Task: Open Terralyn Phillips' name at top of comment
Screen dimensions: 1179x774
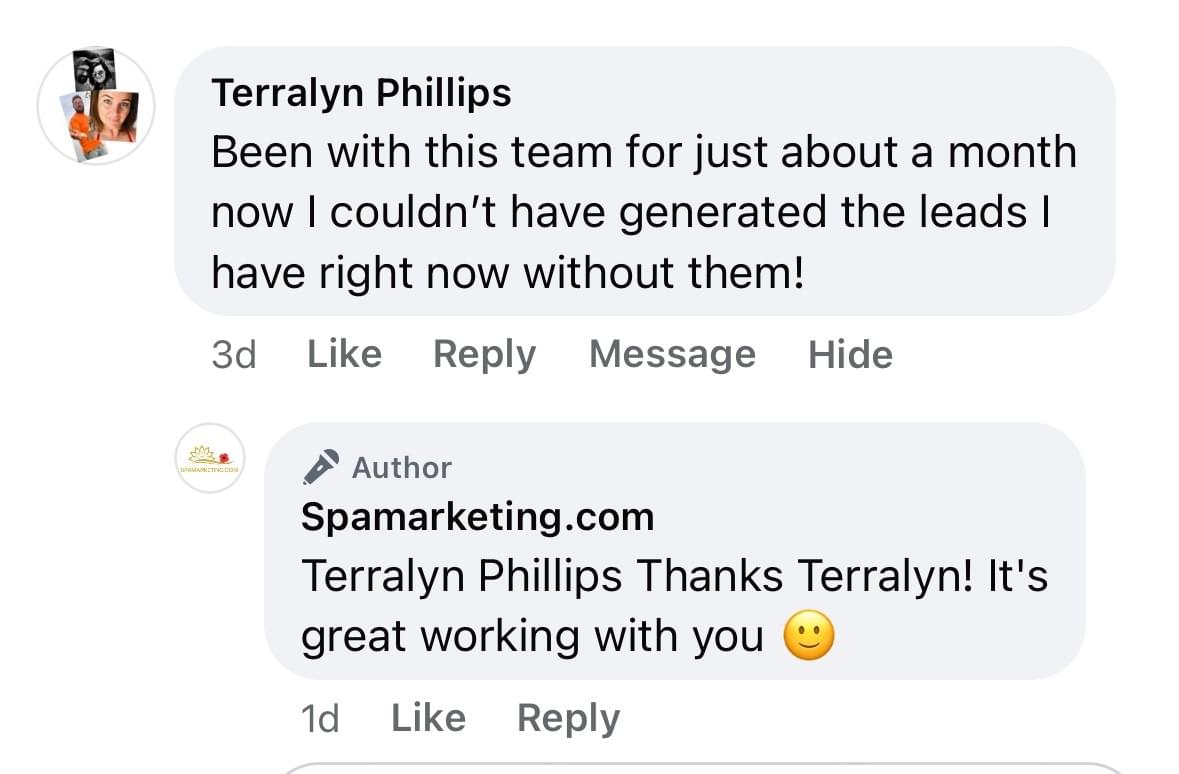Action: pyautogui.click(x=361, y=93)
